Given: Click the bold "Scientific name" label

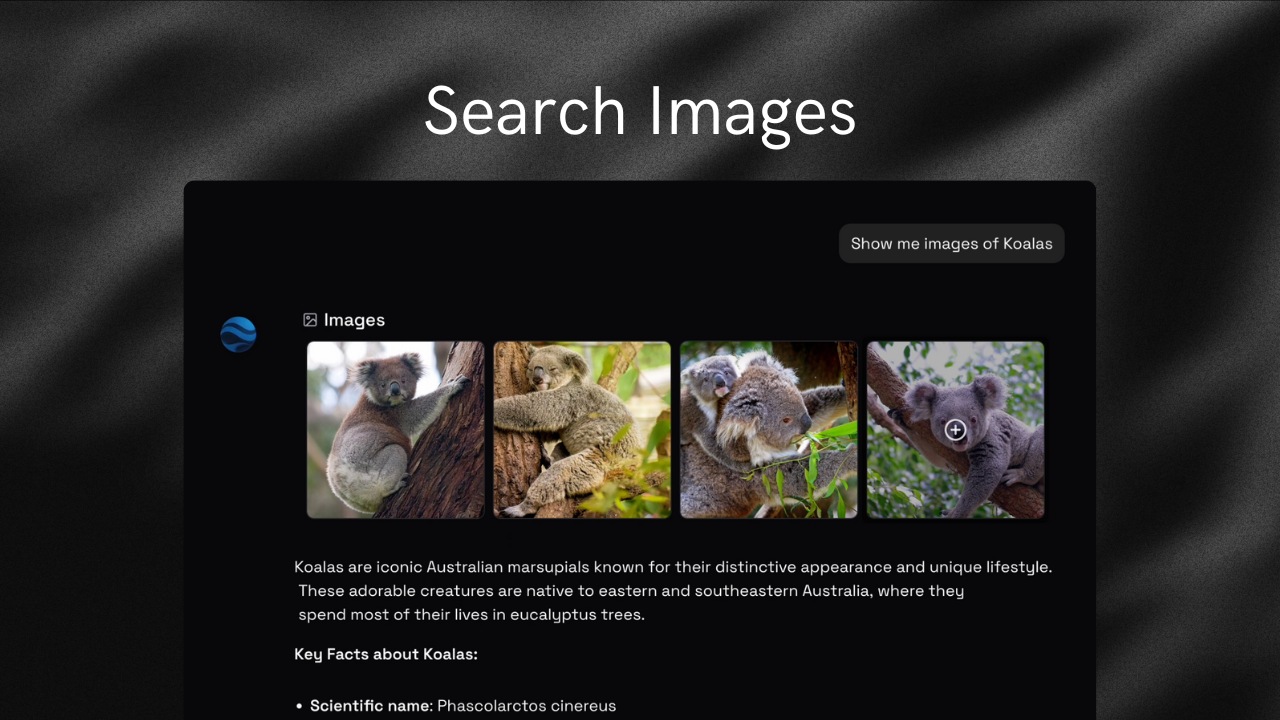Looking at the screenshot, I should coord(370,706).
